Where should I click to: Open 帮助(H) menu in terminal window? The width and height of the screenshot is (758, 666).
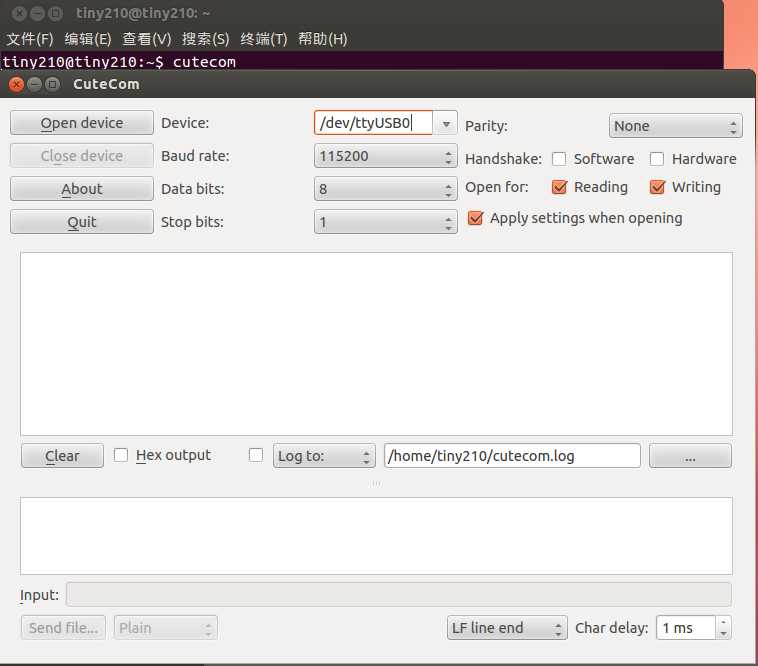322,39
